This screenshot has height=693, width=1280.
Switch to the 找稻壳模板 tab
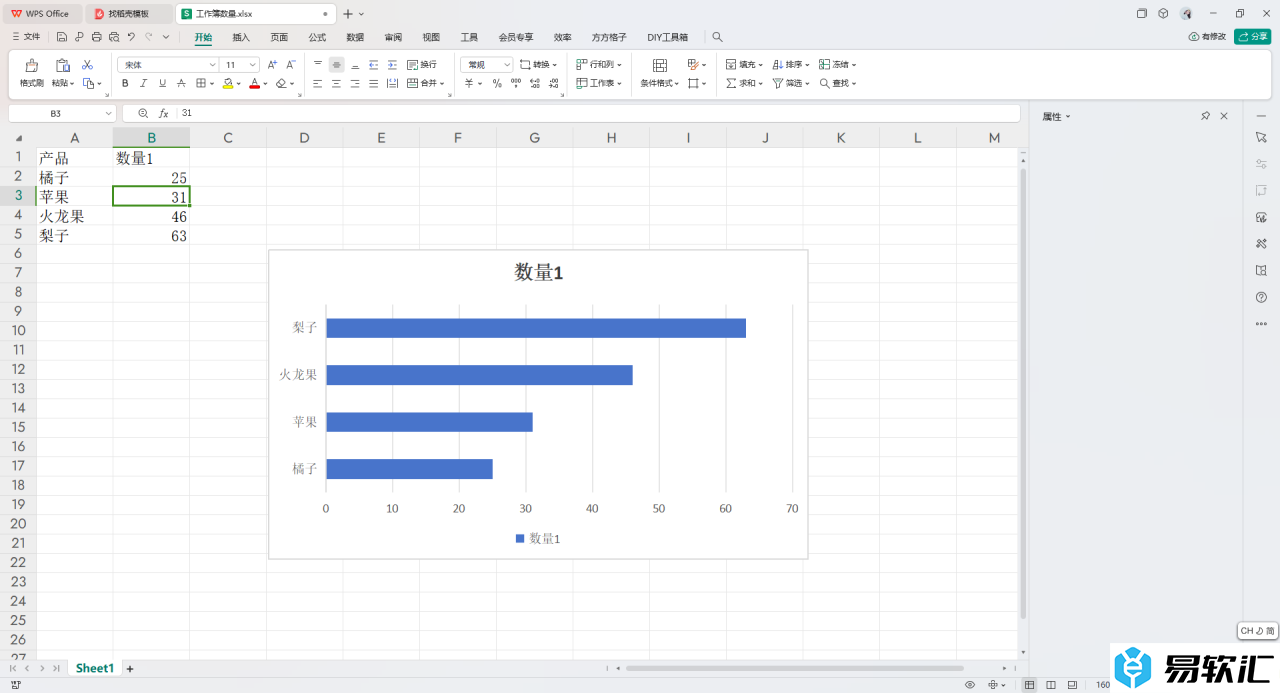point(128,14)
